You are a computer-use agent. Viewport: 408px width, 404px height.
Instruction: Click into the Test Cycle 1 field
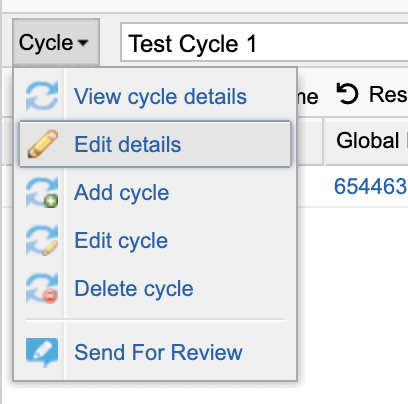[264, 42]
